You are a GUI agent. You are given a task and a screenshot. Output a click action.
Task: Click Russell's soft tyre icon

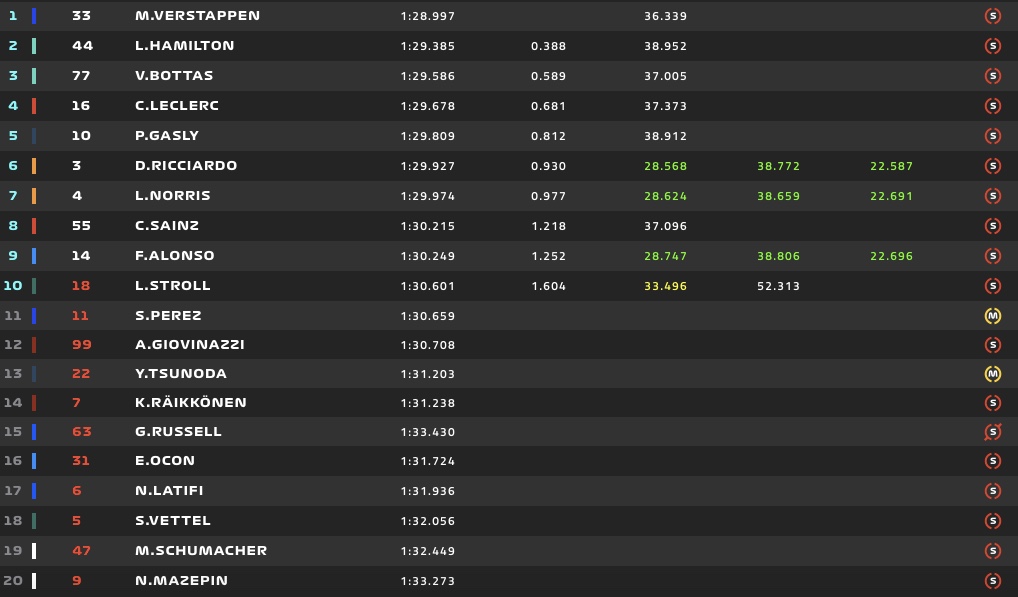click(992, 432)
